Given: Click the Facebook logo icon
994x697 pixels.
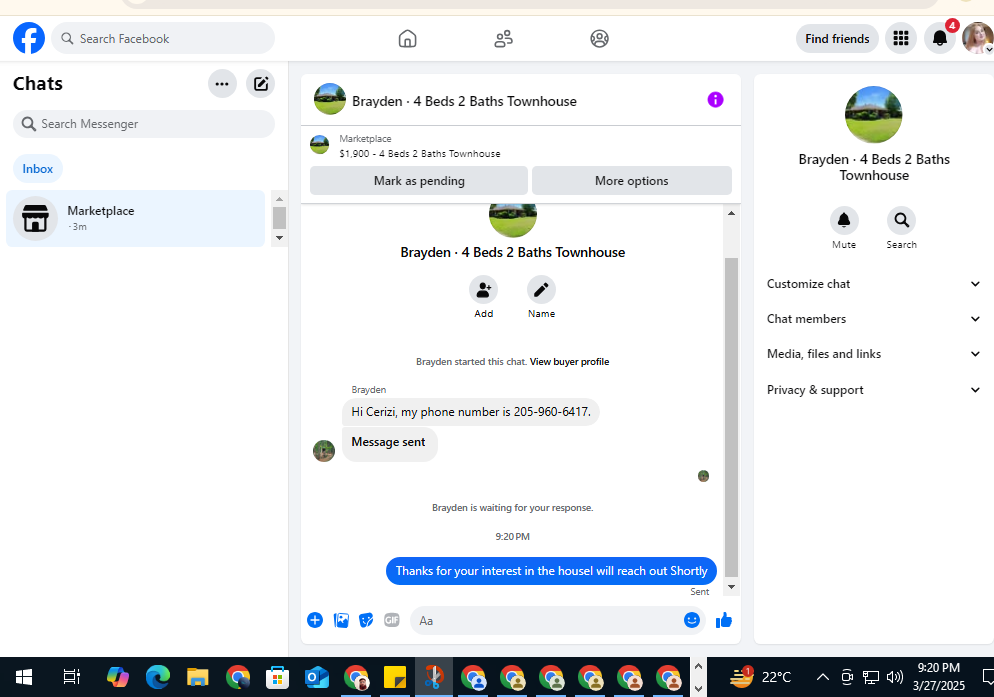Looking at the screenshot, I should click(29, 38).
